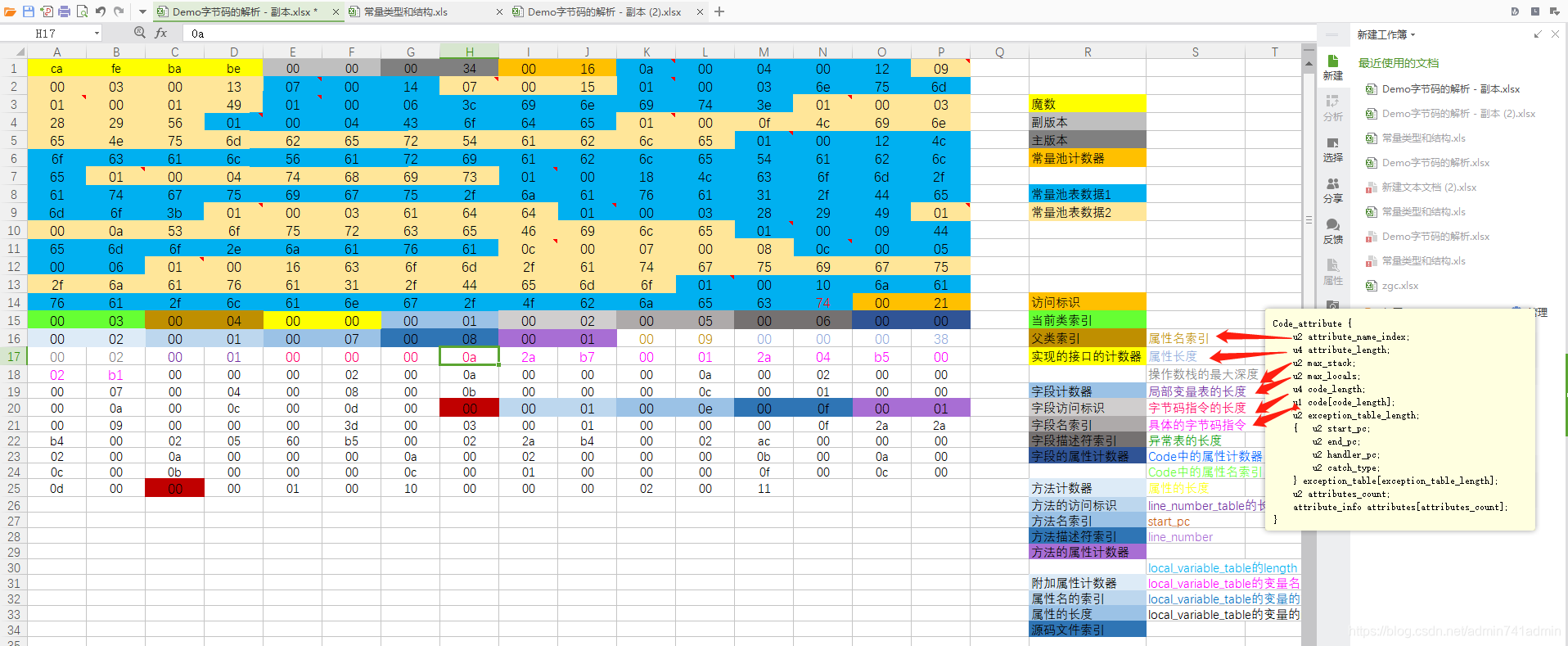This screenshot has width=1568, height=646.
Task: Close the 常量类型和结构.xls tab
Action: (500, 12)
